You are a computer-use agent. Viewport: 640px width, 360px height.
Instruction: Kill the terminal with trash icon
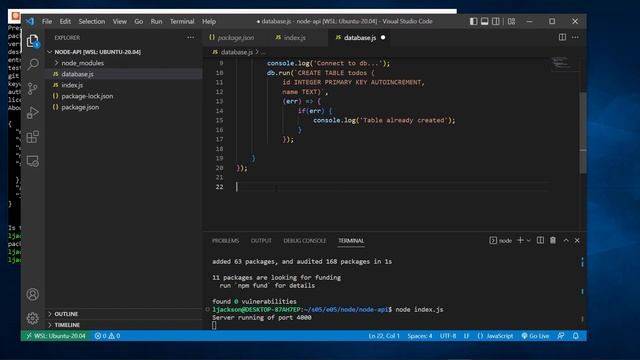[553, 240]
